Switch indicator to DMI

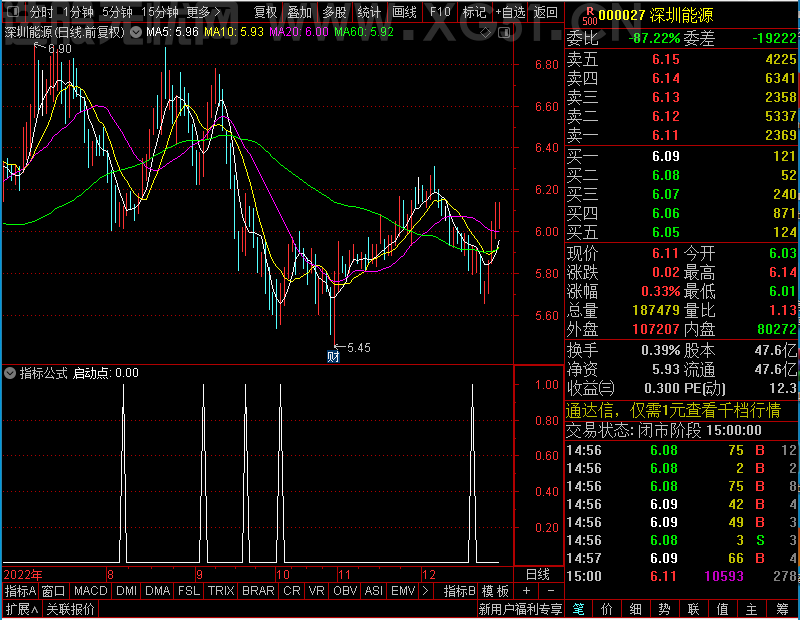(x=127, y=591)
